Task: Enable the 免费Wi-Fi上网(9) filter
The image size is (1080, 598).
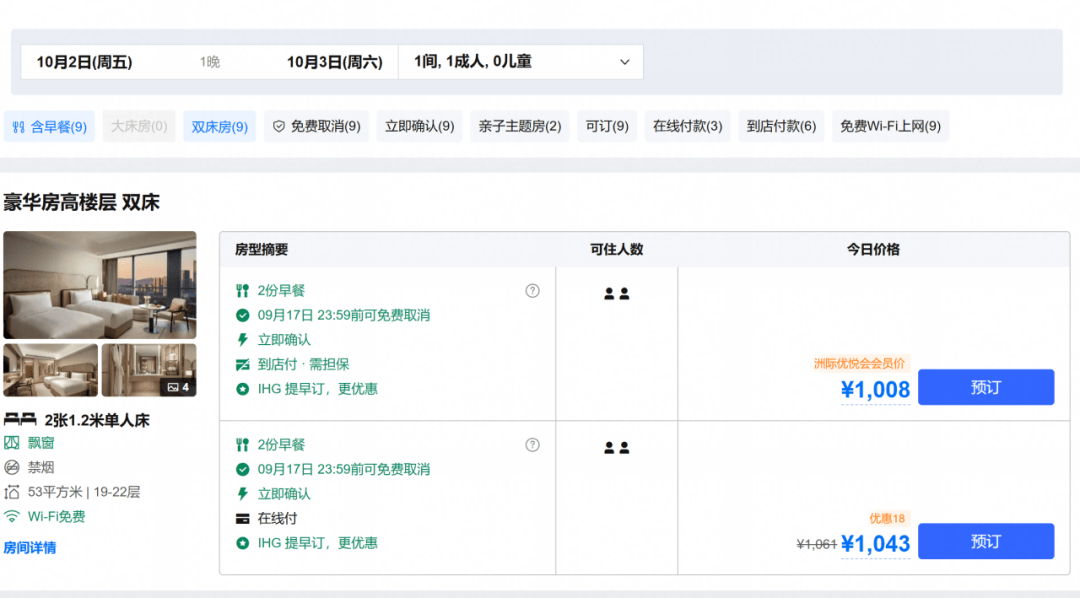Action: (x=891, y=127)
